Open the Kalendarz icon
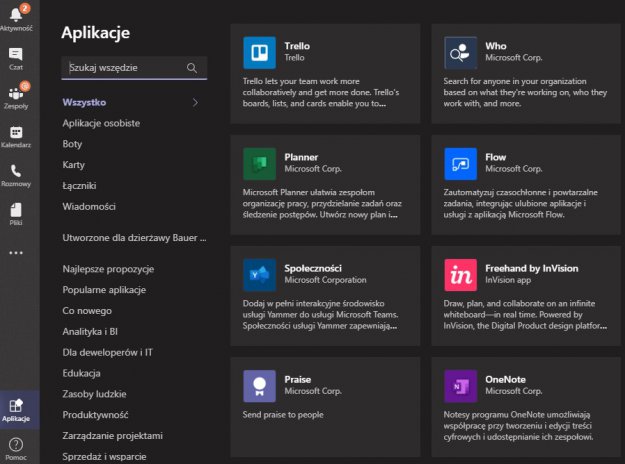The width and height of the screenshot is (625, 464). click(16, 133)
